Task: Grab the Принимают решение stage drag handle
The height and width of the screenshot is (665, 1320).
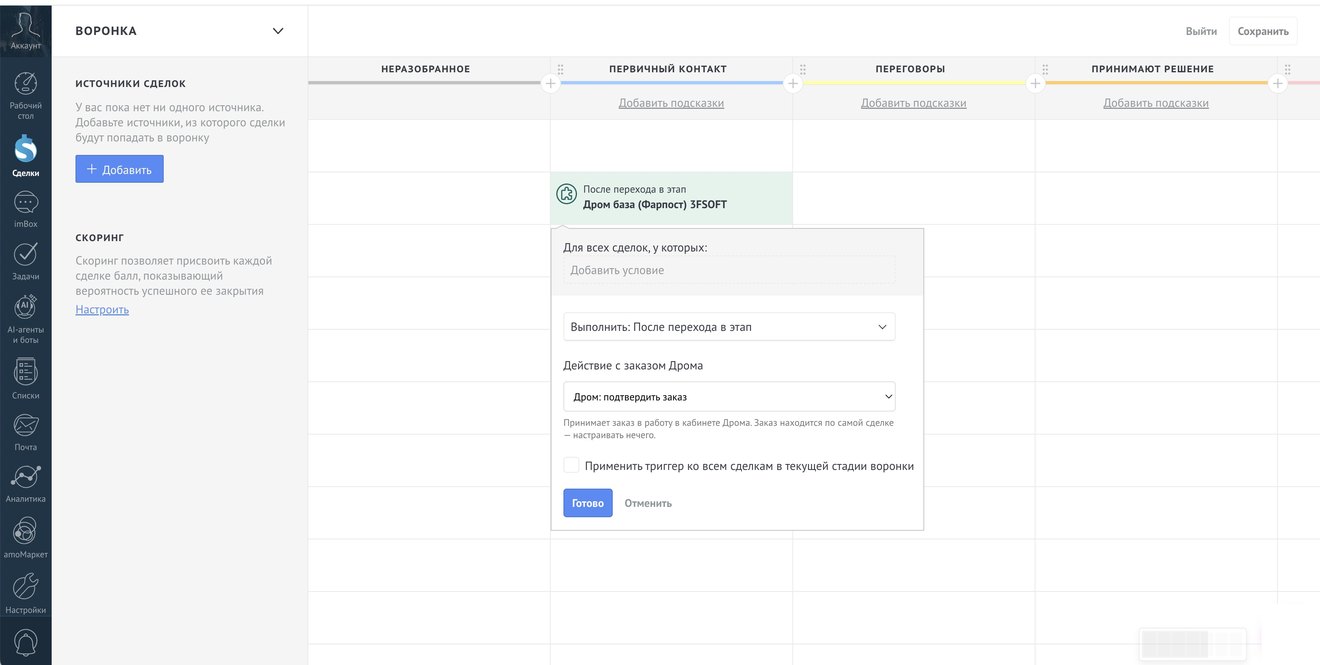Action: 1045,69
